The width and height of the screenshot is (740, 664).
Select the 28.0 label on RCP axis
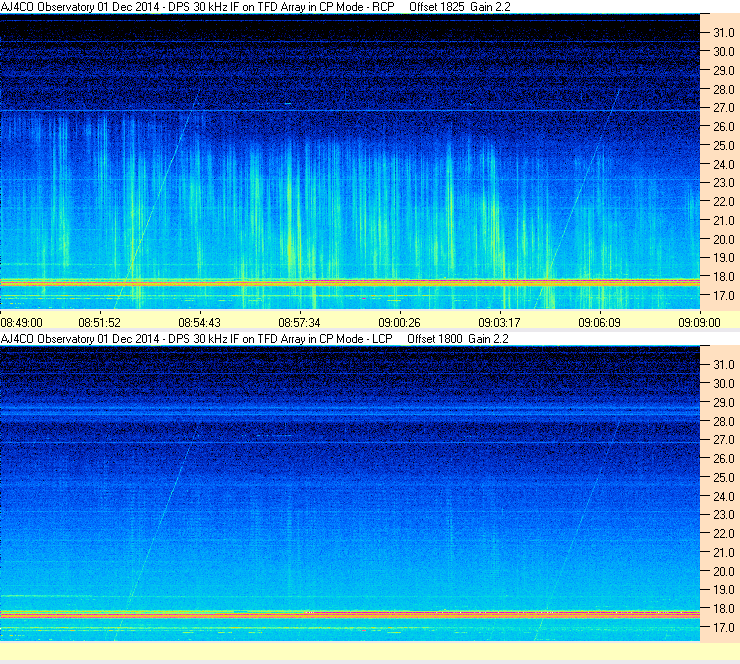(724, 90)
